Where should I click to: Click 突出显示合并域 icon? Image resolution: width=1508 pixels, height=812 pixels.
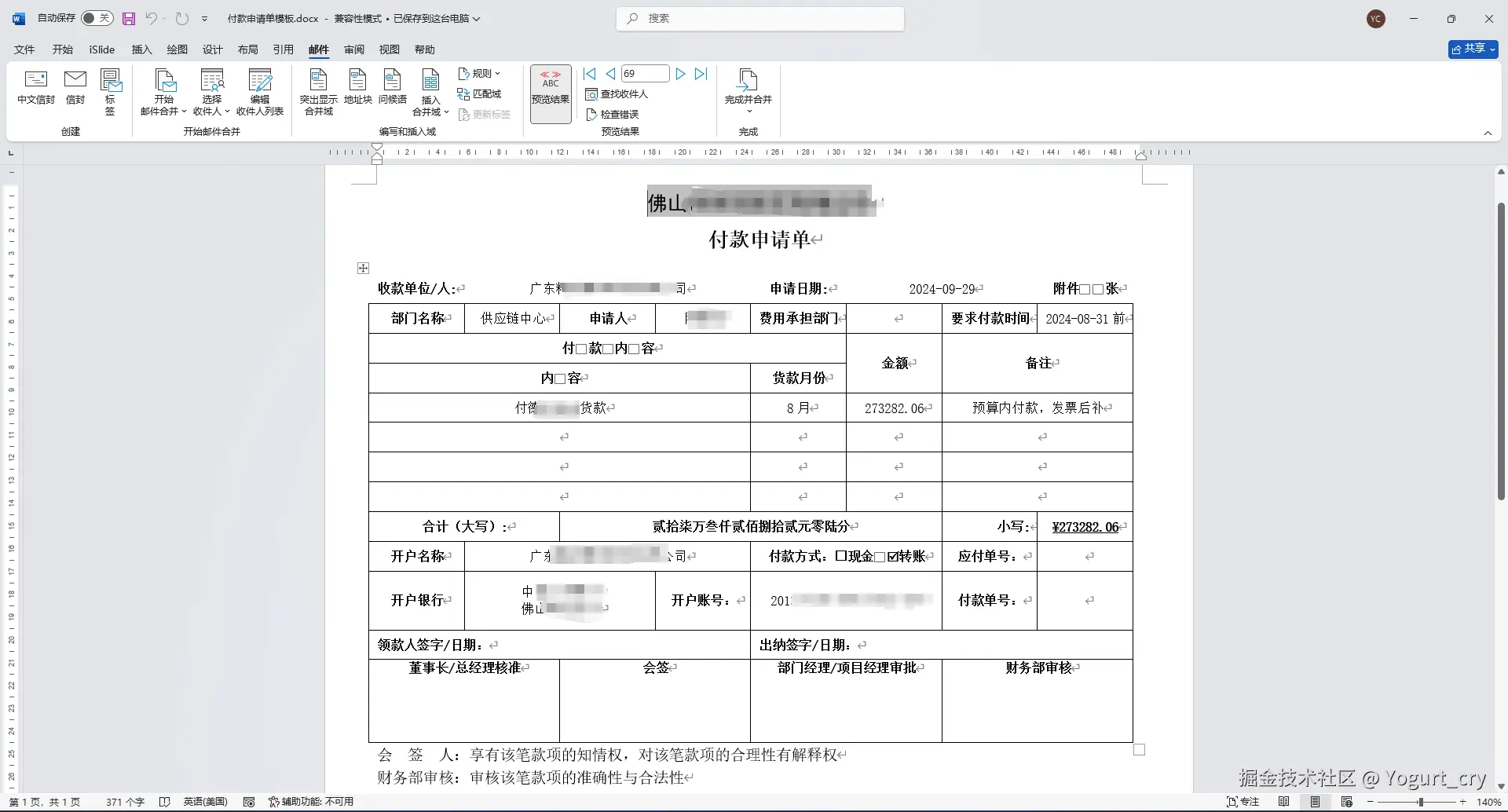click(319, 93)
